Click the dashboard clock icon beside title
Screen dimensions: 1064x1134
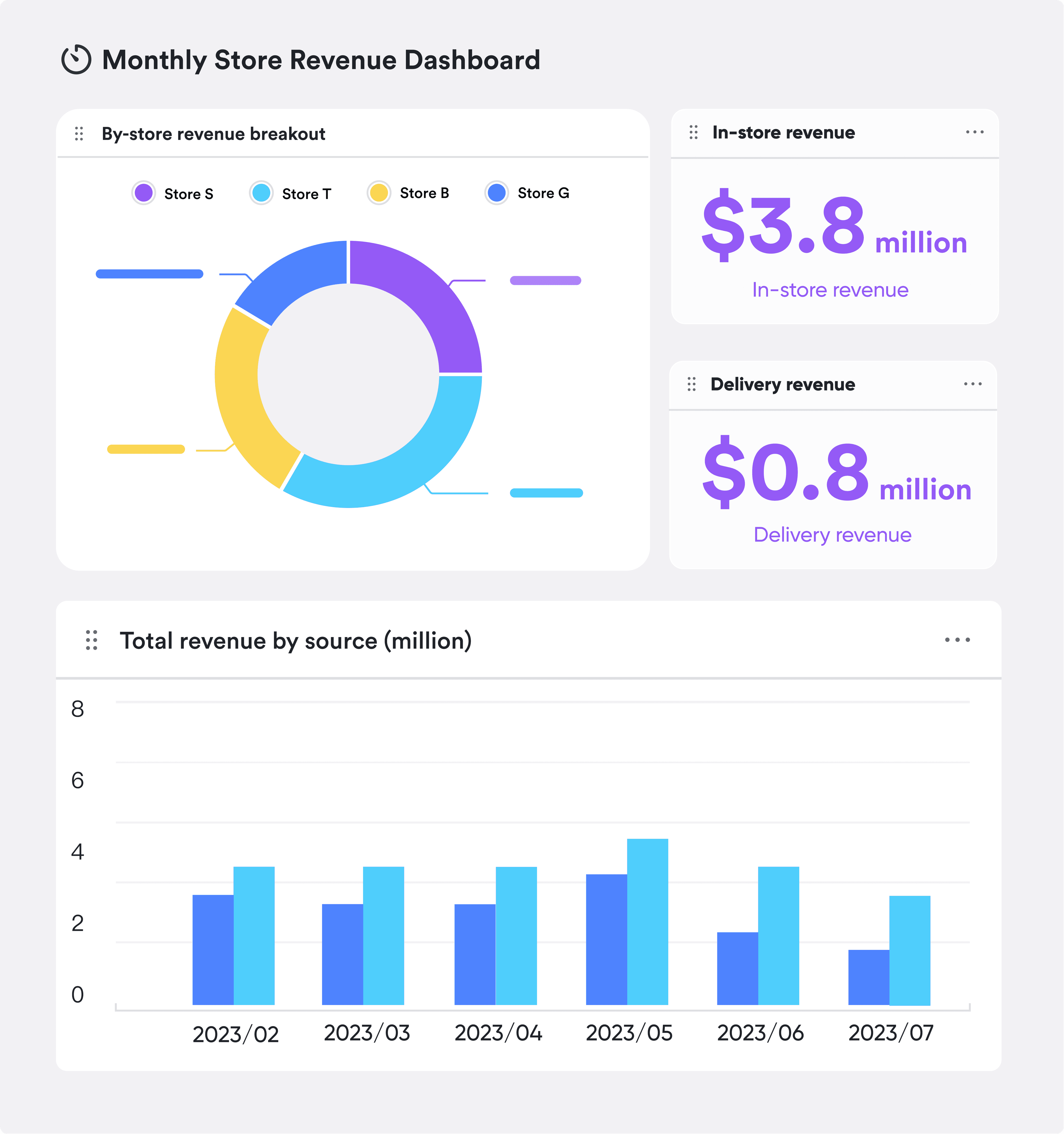click(76, 59)
